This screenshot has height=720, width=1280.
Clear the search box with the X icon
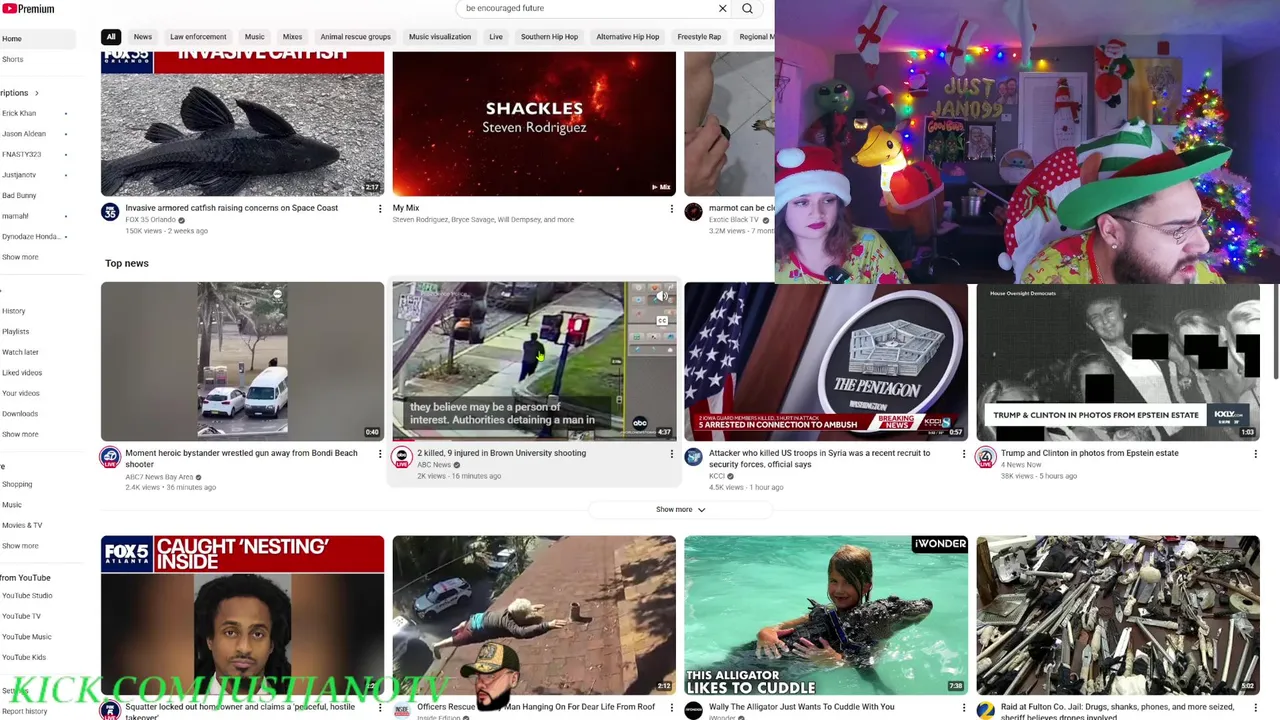(x=722, y=9)
